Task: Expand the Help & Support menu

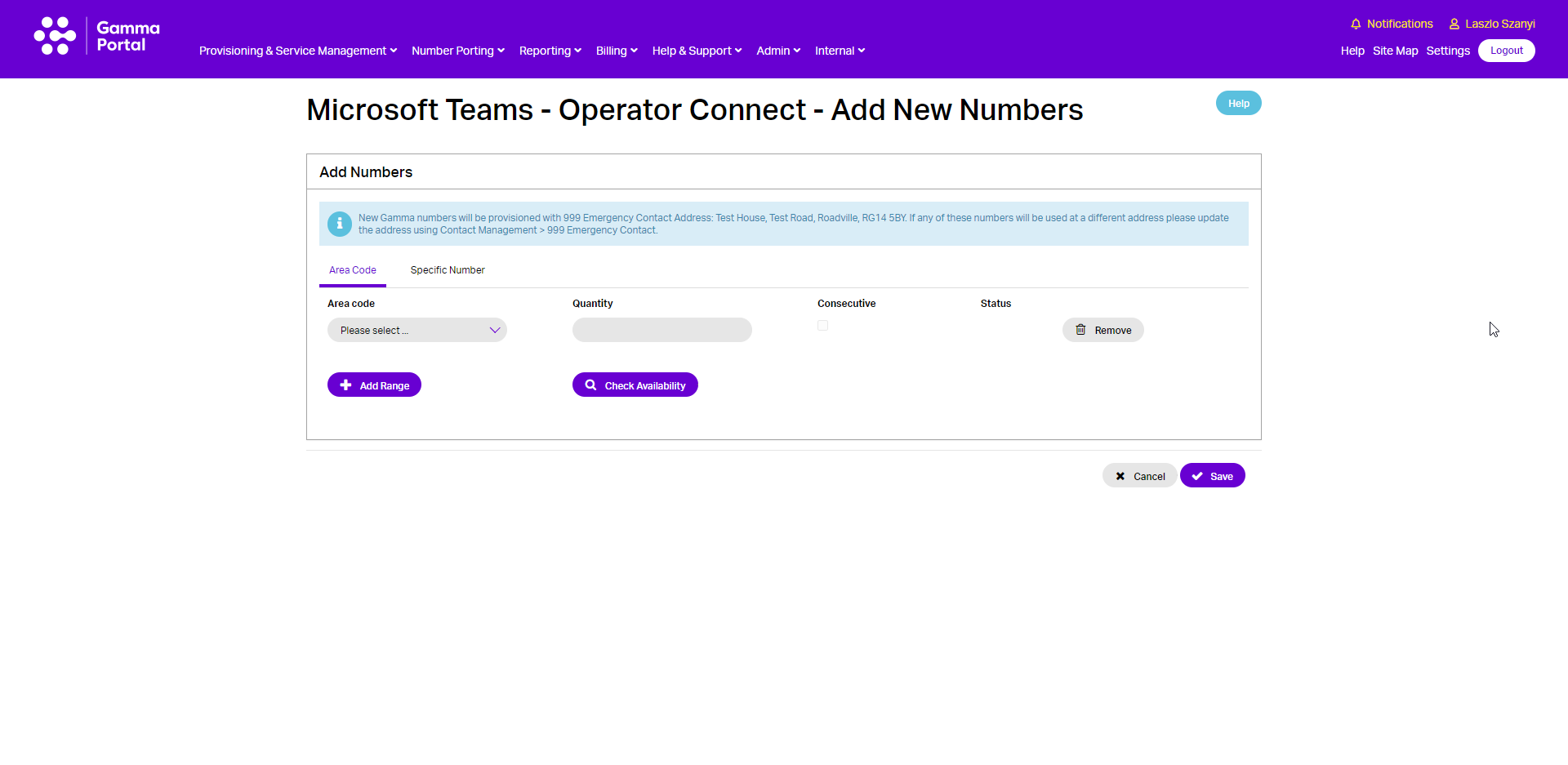Action: pos(697,51)
